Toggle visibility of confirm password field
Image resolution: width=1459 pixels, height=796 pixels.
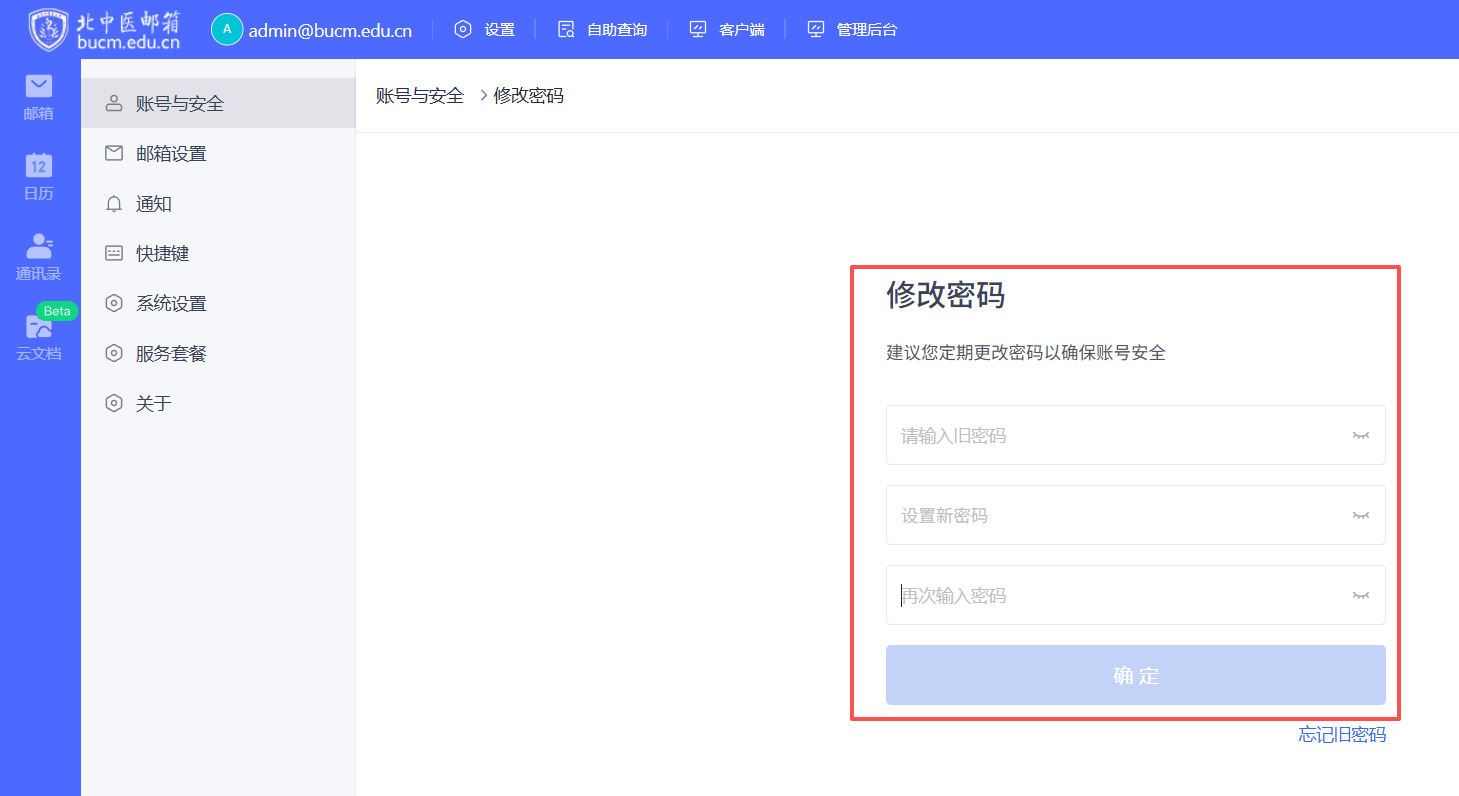pos(1360,596)
